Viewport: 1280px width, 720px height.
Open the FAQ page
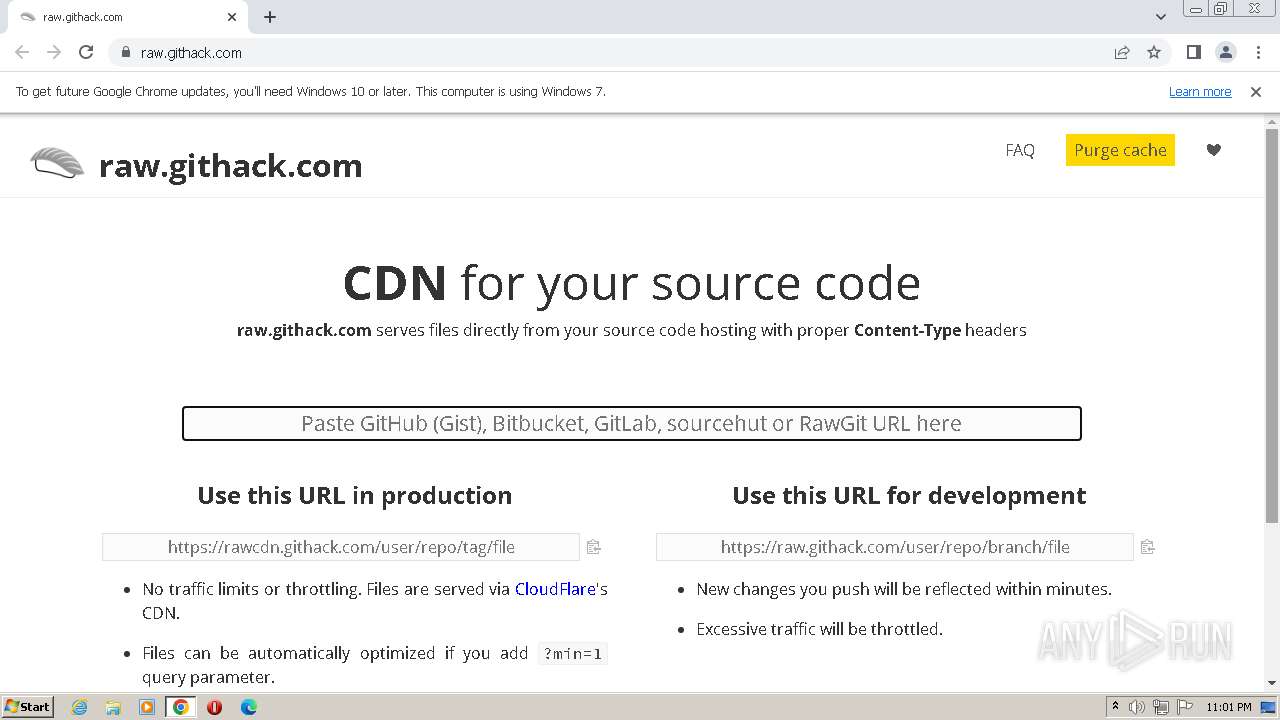coord(1020,150)
